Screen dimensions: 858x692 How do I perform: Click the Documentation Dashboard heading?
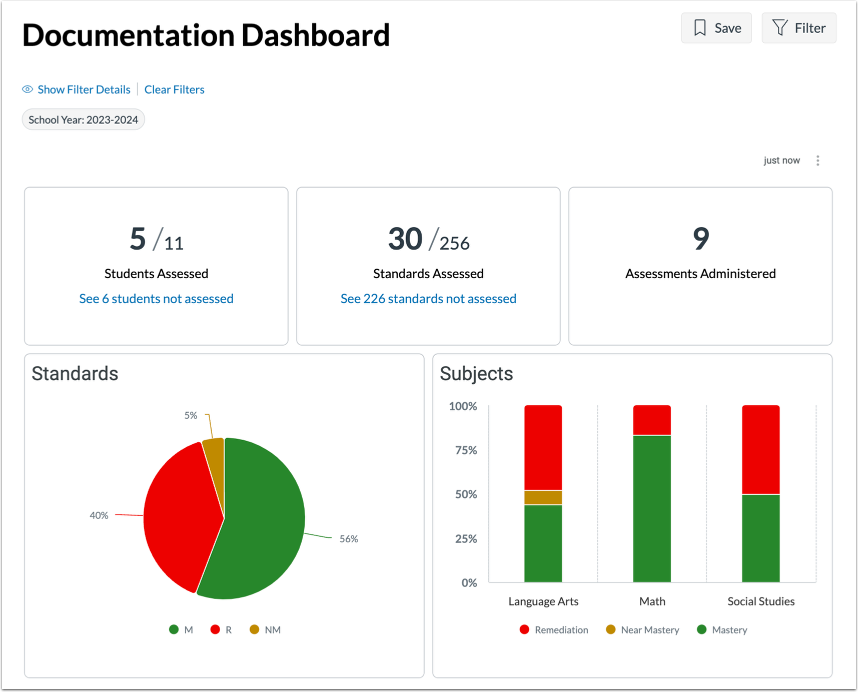pos(206,35)
